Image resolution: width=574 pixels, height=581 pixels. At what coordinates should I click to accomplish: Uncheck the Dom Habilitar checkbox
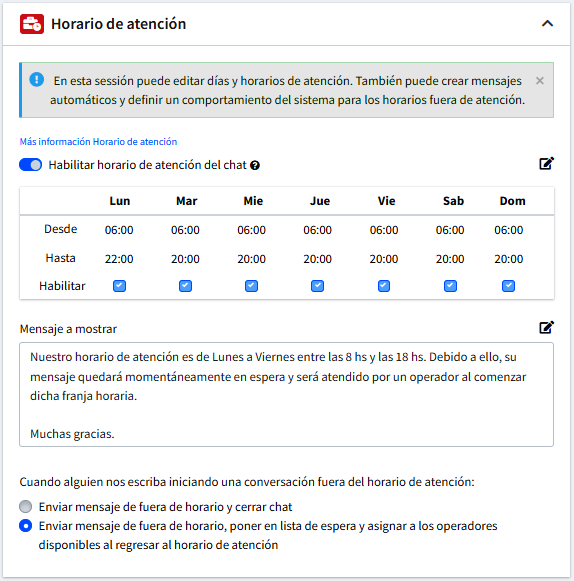coord(508,286)
